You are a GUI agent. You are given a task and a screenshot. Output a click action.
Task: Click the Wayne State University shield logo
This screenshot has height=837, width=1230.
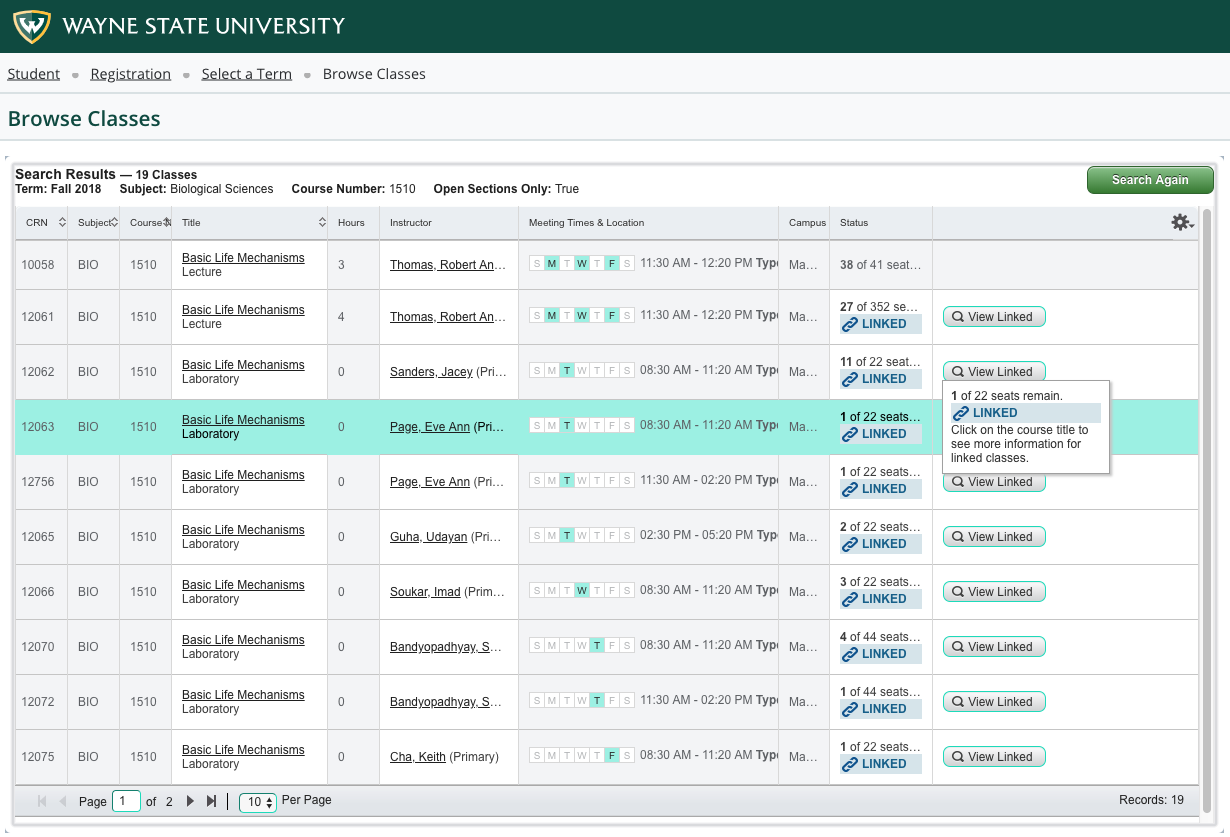click(x=32, y=26)
